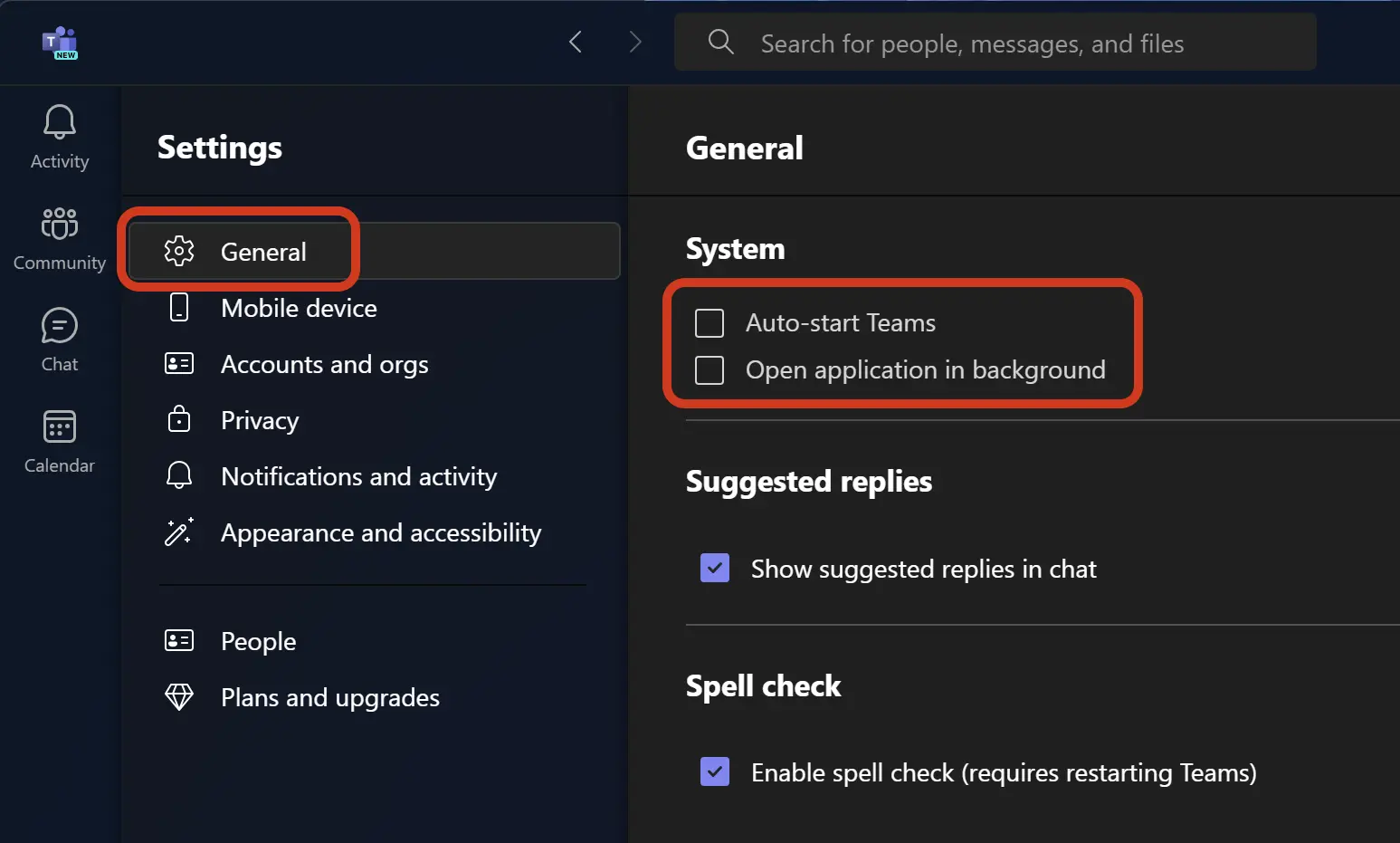1400x843 pixels.
Task: Focus the search for people and messages field
Action: [995, 42]
